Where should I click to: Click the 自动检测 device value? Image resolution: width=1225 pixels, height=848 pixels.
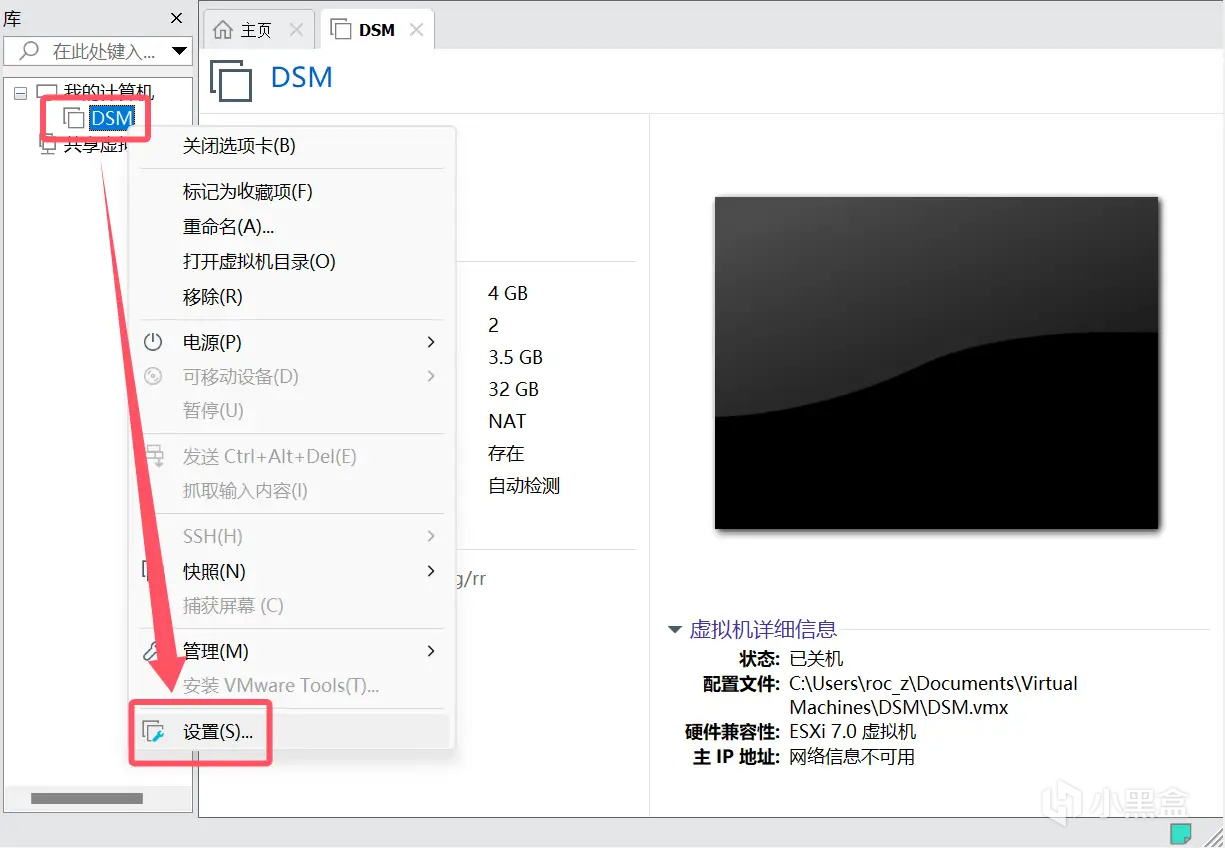(524, 486)
